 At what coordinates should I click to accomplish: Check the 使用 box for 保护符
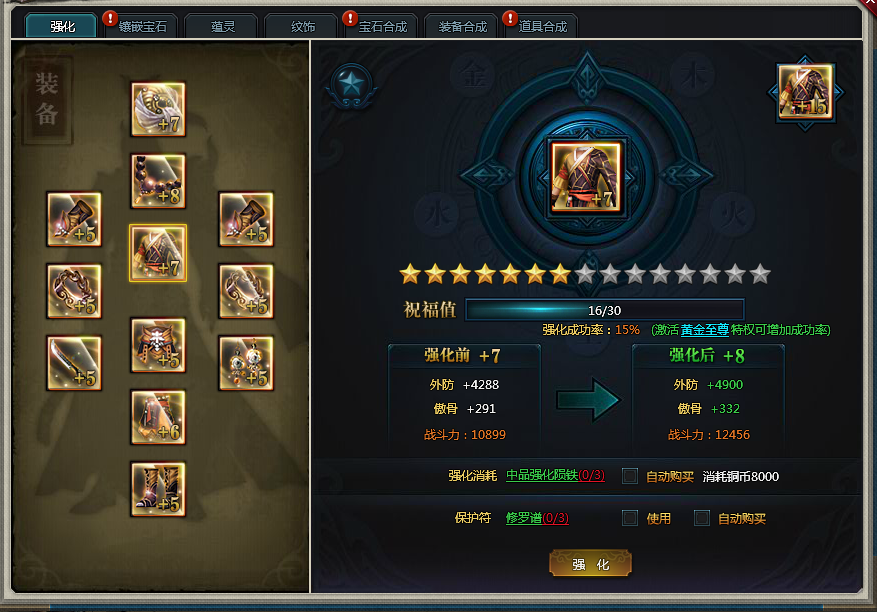(630, 518)
